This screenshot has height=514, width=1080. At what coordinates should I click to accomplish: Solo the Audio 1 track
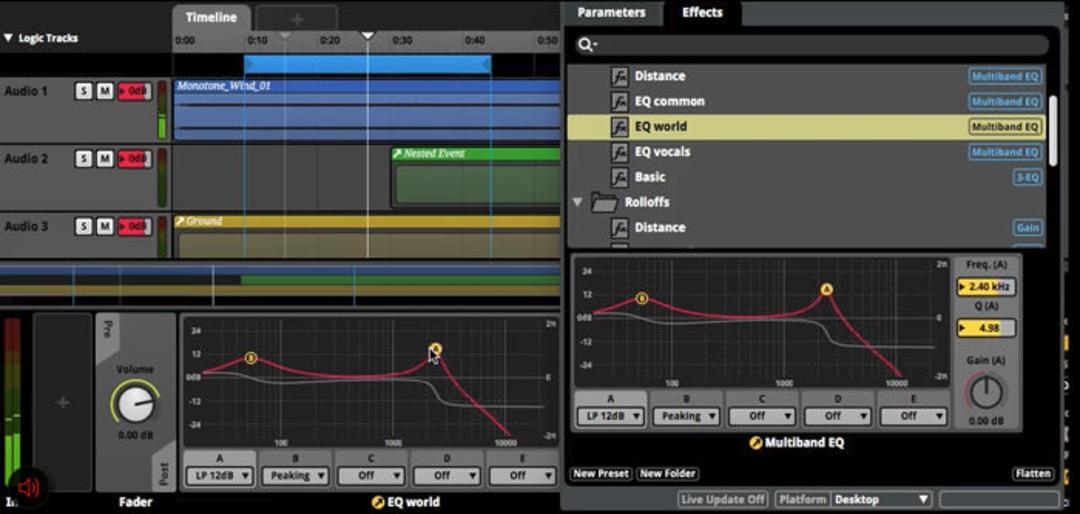click(83, 92)
